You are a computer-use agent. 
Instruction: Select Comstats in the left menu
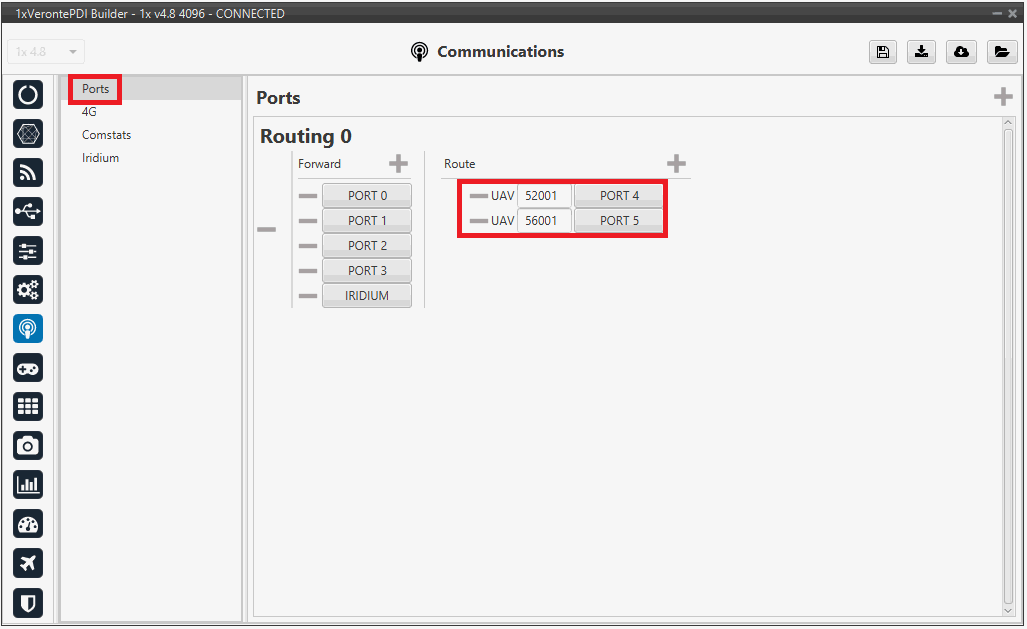(x=106, y=135)
